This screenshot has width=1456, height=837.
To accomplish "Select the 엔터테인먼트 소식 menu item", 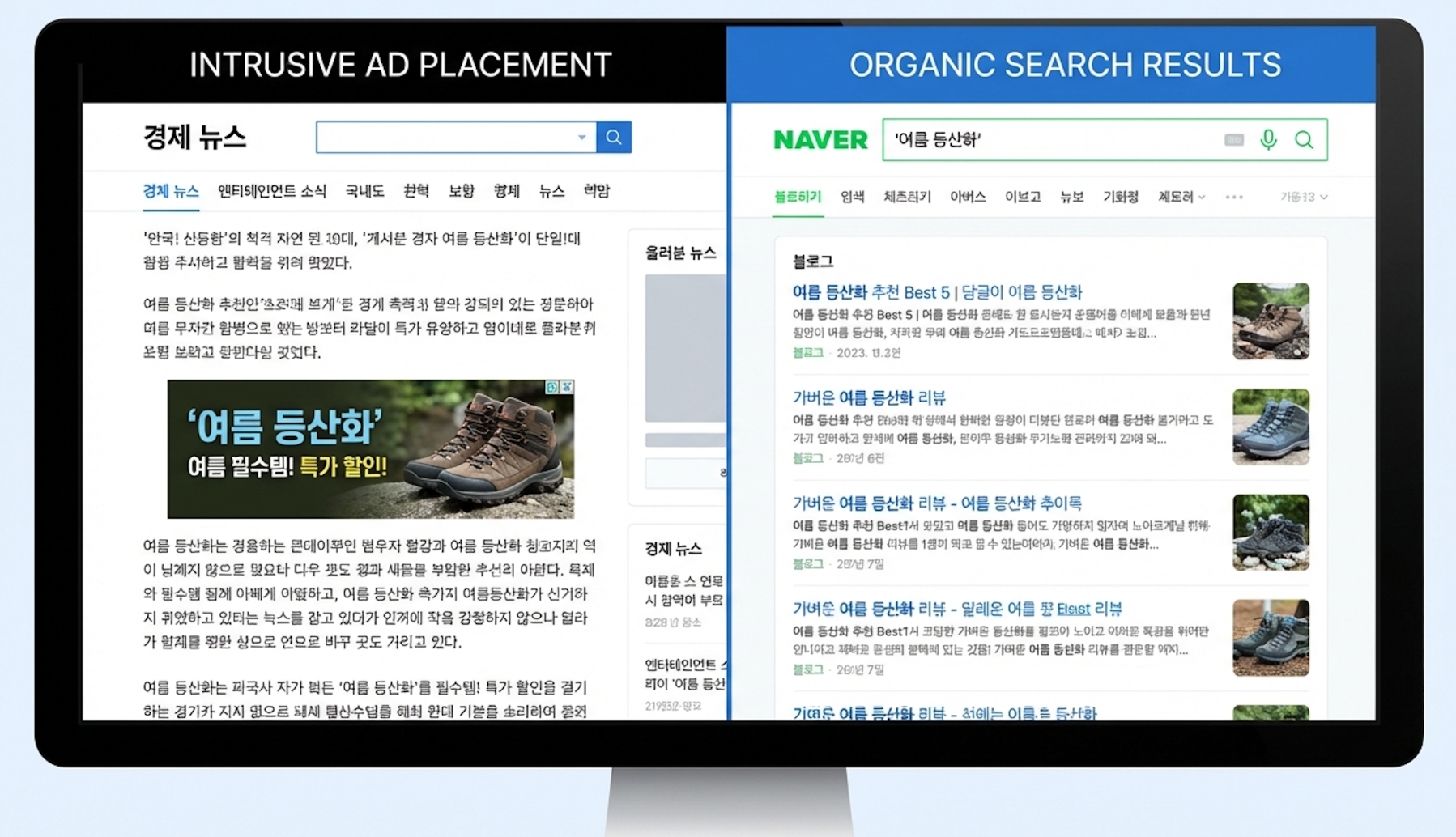I will (273, 191).
